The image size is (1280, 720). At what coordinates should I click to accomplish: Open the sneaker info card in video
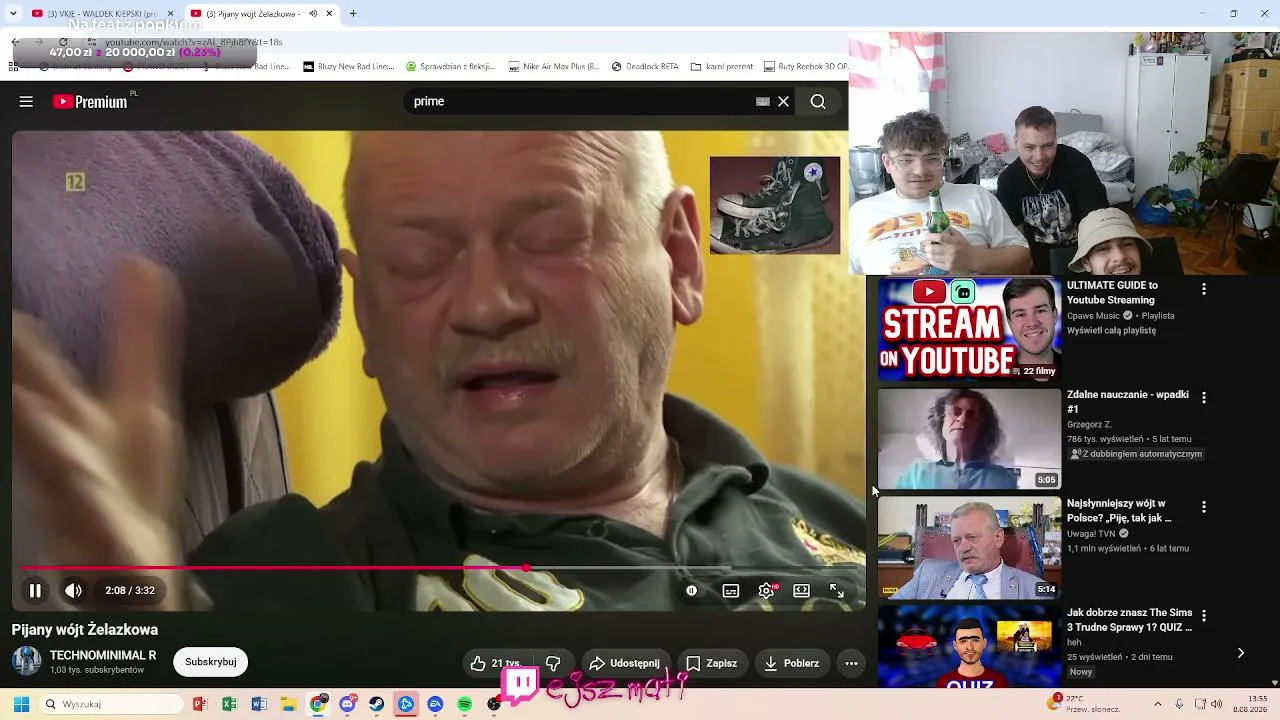[x=775, y=205]
